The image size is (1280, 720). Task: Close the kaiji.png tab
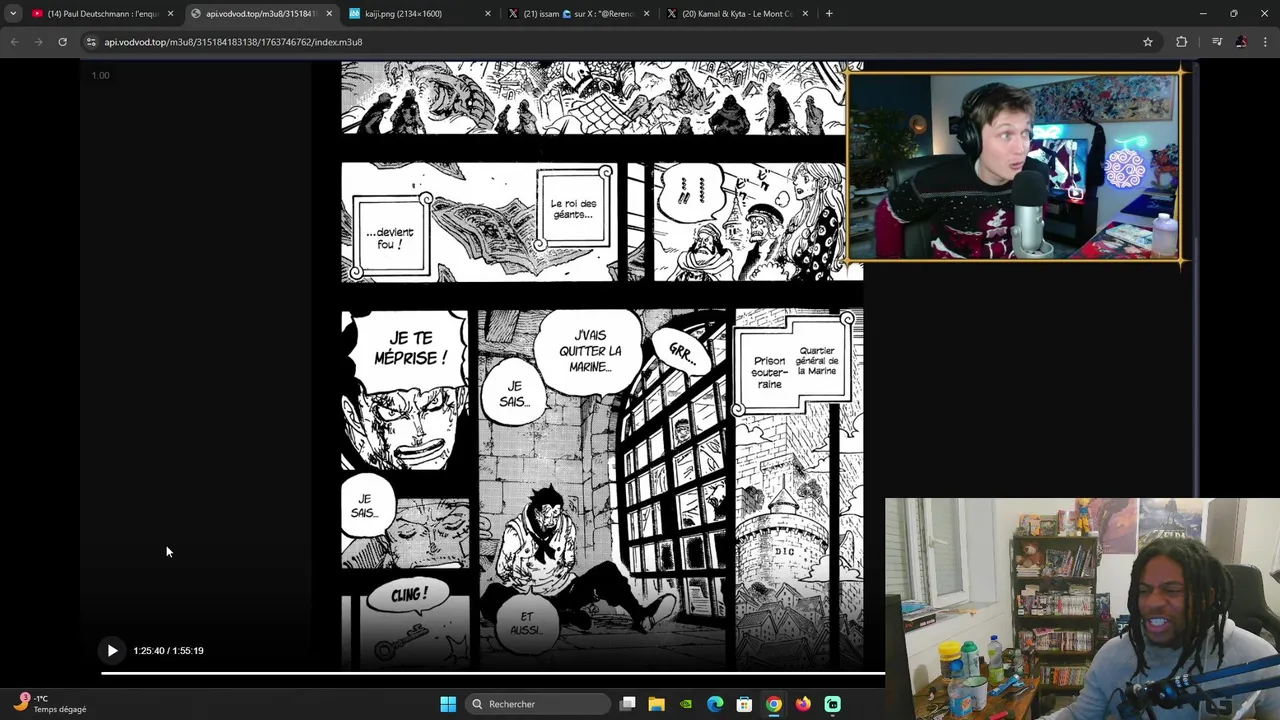point(488,14)
